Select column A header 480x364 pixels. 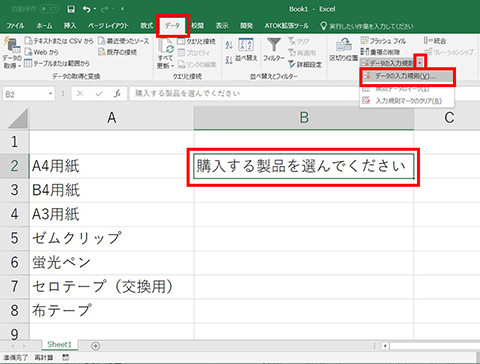click(112, 118)
